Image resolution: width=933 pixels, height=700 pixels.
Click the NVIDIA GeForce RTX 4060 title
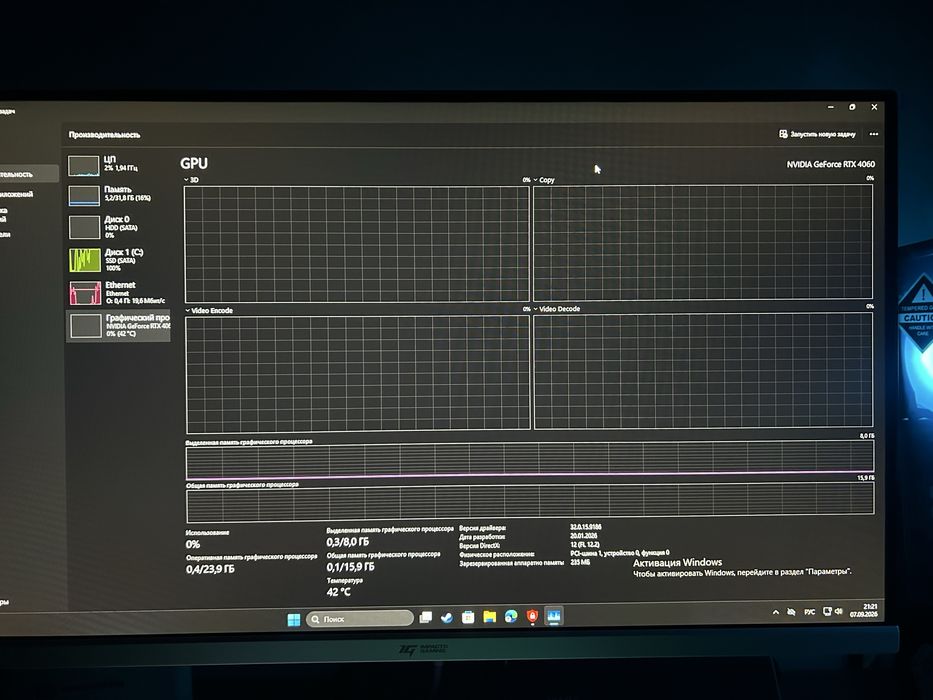tap(831, 164)
